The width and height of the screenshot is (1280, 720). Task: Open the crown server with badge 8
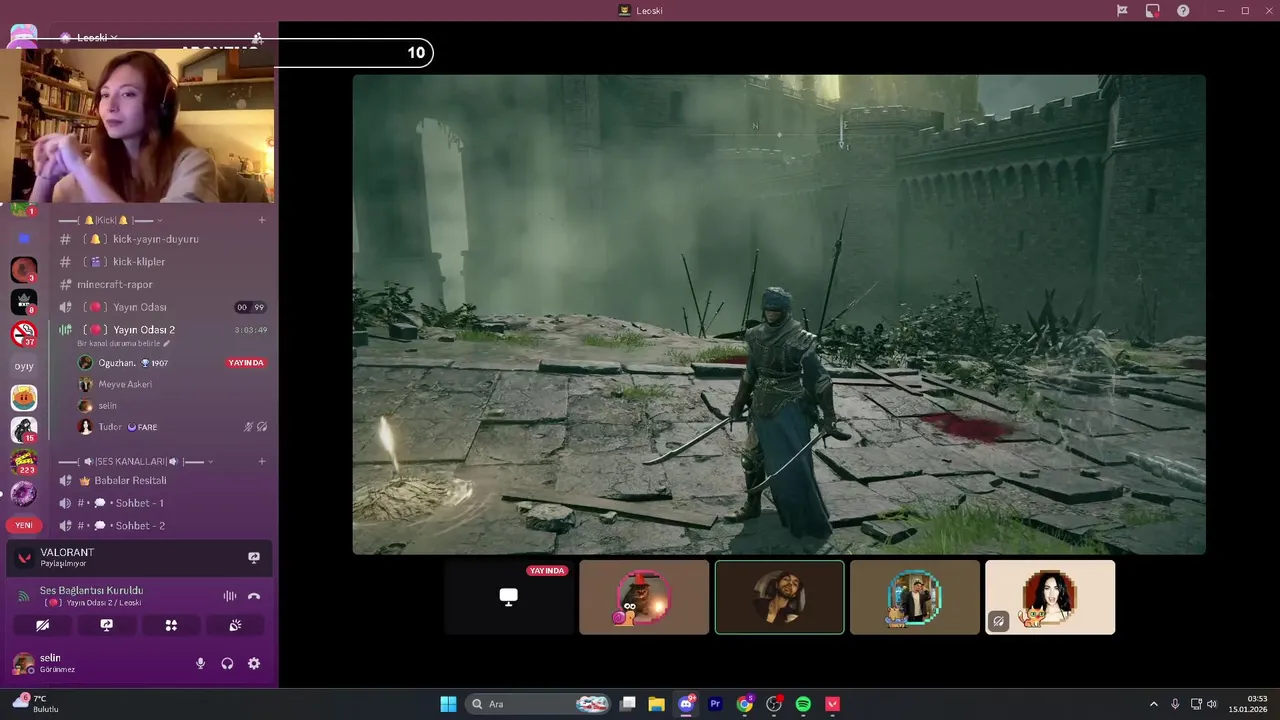[24, 301]
